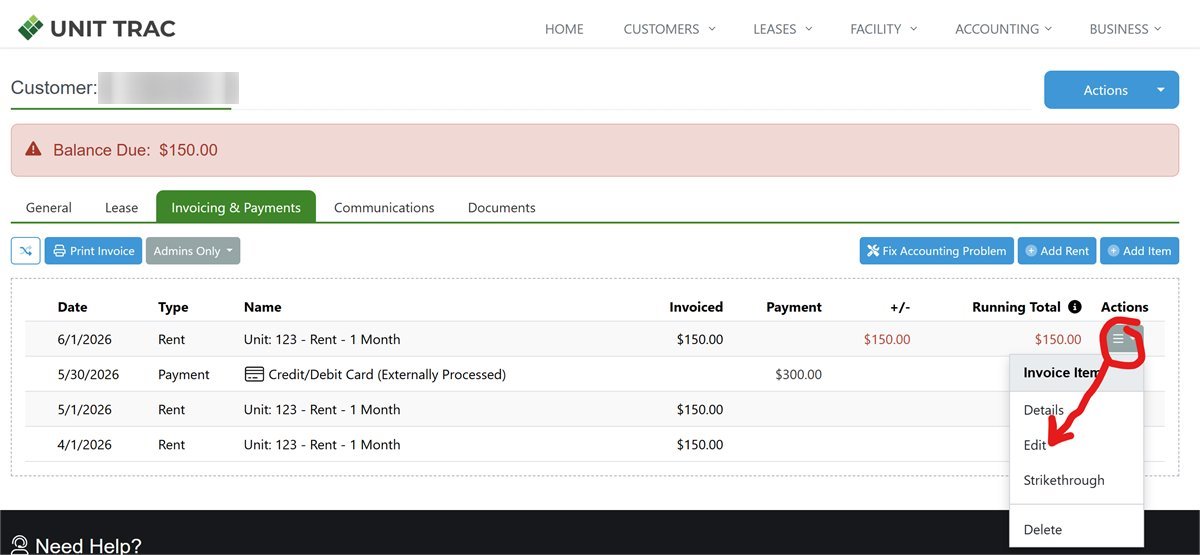
Task: Open the hamburger actions menu for the 6/1/2026 rent row
Action: pos(1124,340)
